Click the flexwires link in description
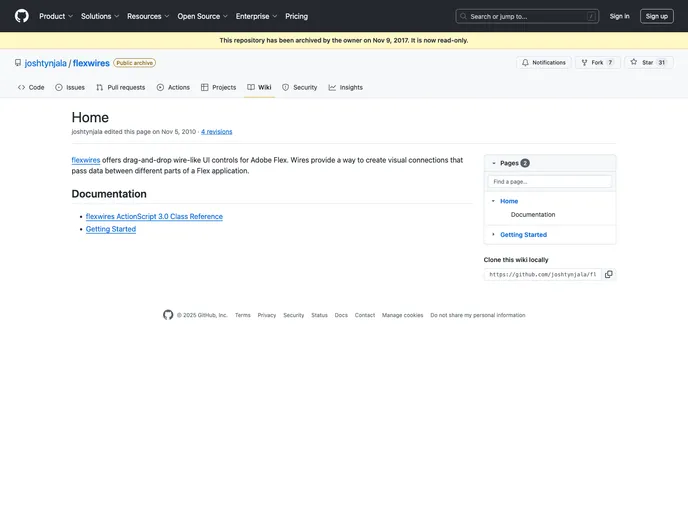Viewport: 688px width, 512px height. click(86, 160)
